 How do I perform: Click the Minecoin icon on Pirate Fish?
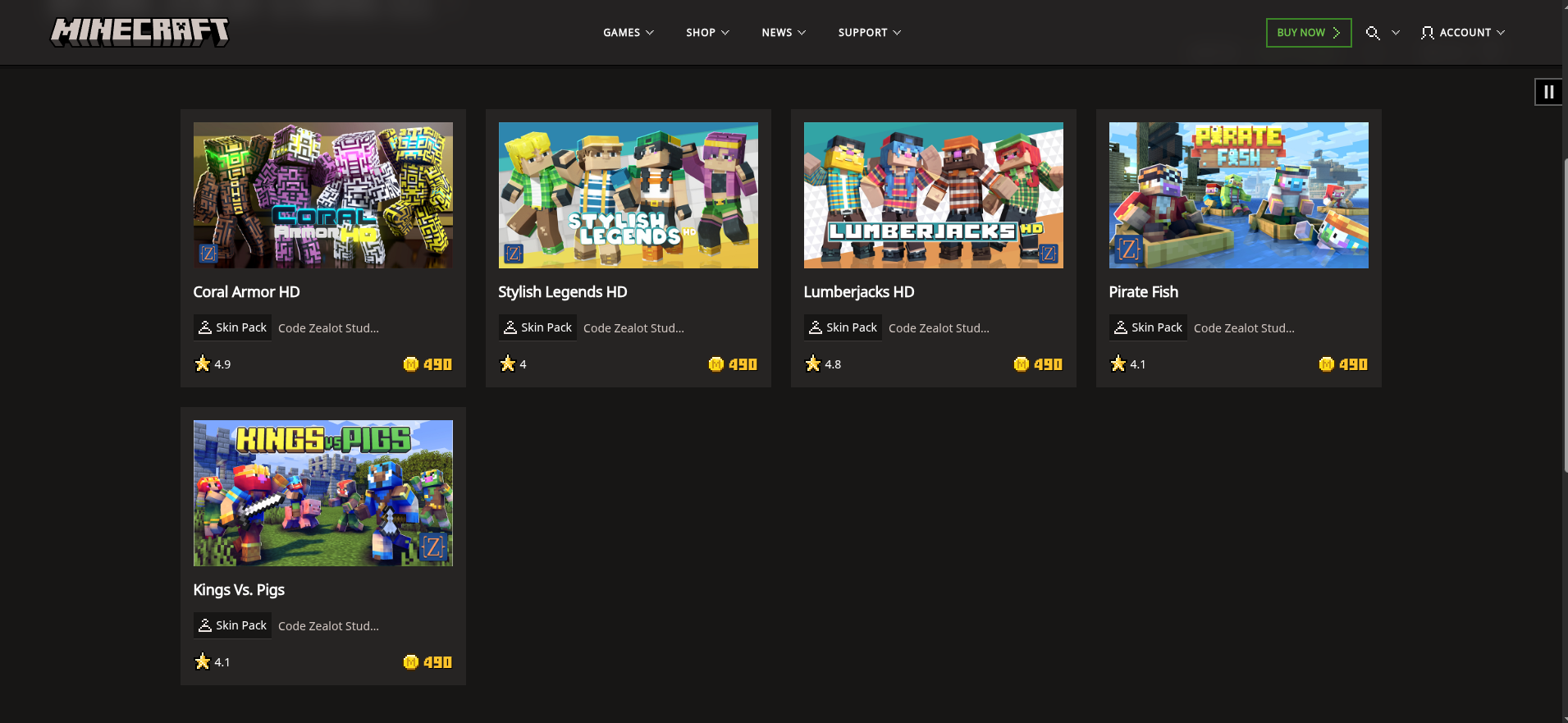click(x=1327, y=364)
